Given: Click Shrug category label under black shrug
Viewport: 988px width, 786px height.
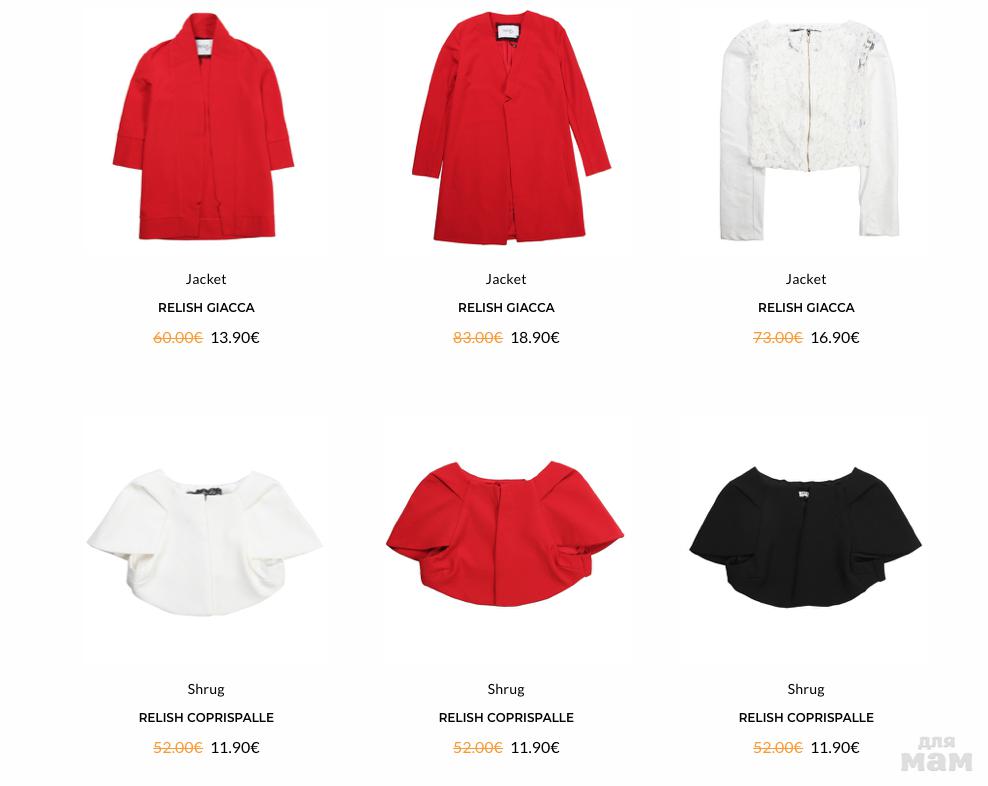Looking at the screenshot, I should click(x=806, y=689).
